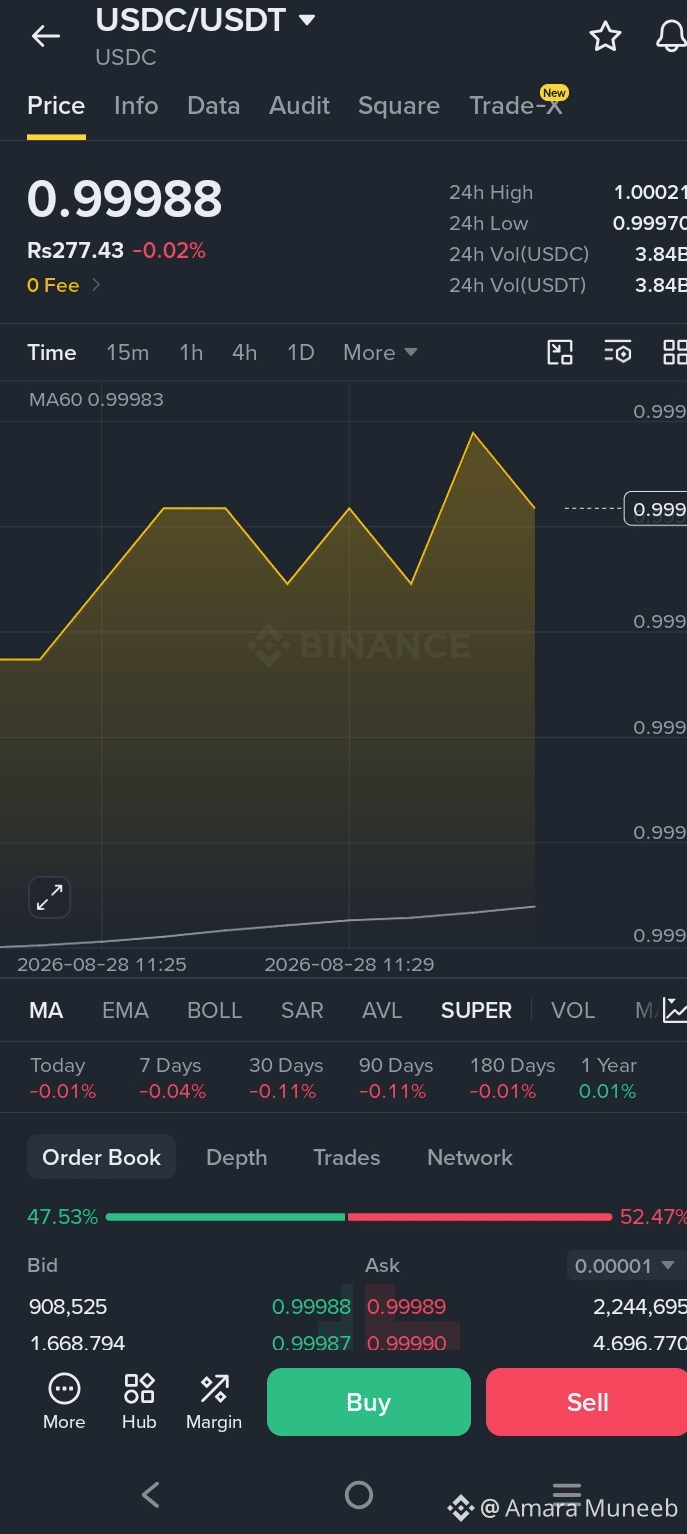
Task: Tap the red Sell button
Action: pyautogui.click(x=587, y=1402)
